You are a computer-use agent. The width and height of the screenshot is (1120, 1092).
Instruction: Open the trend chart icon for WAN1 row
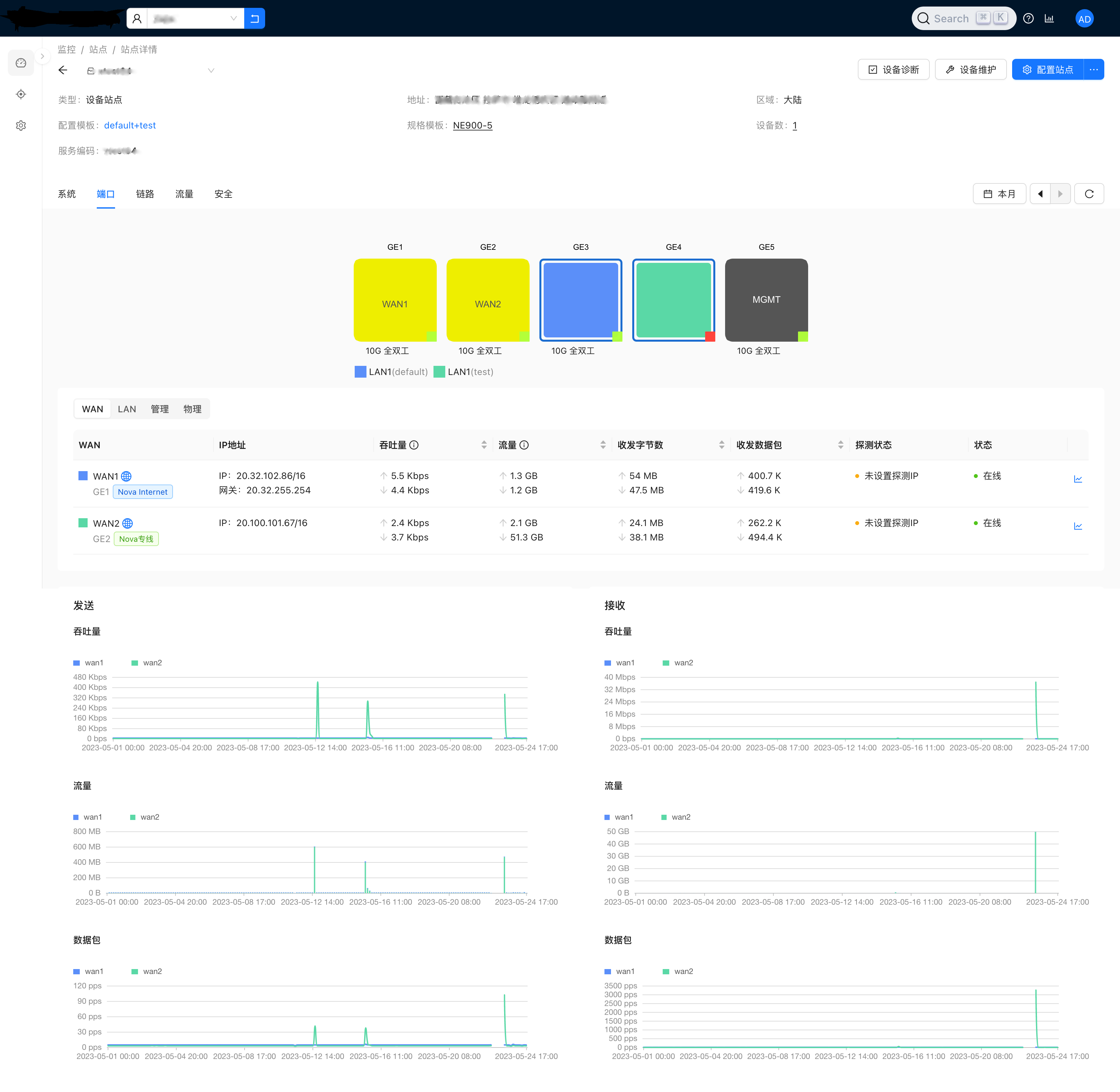tap(1078, 479)
